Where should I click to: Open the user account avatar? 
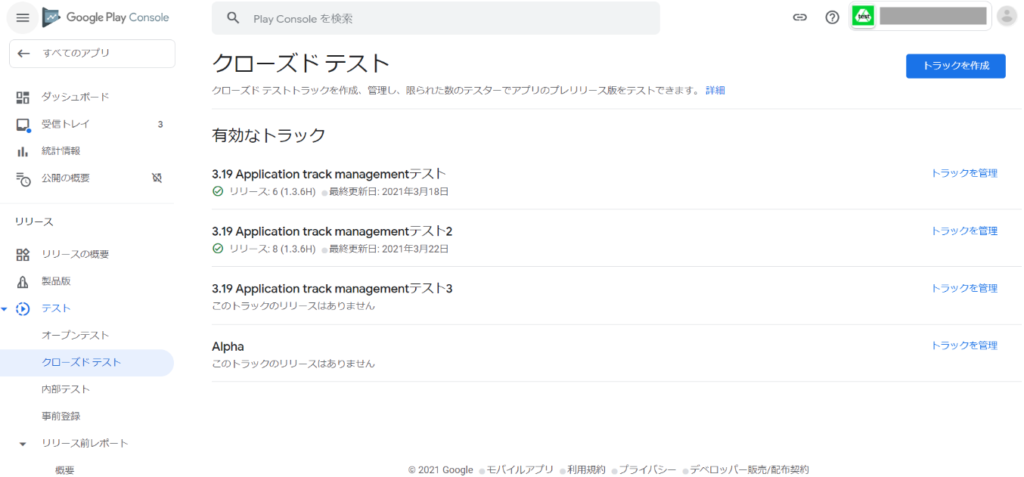point(1006,16)
